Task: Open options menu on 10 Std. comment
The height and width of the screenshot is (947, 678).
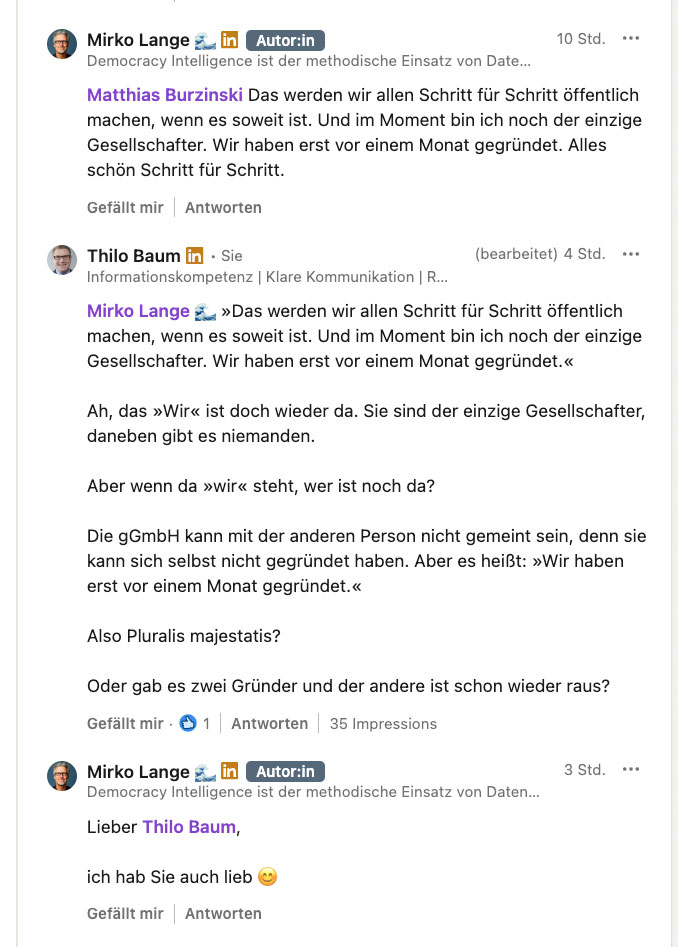Action: (x=630, y=39)
